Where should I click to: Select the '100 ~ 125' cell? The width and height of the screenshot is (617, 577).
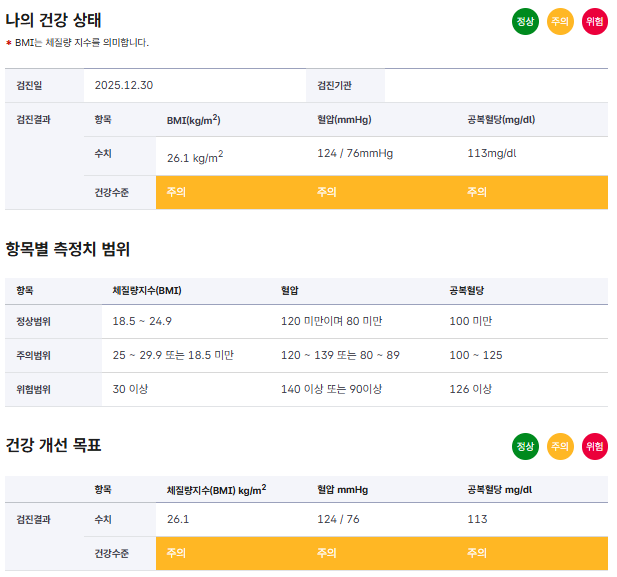(476, 355)
